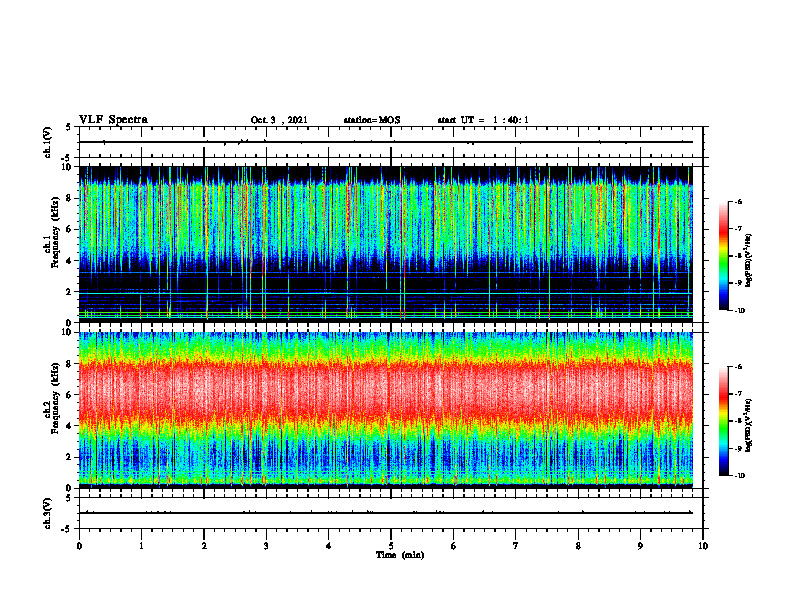Click the "ch.3(V)" waveform axis label
Screen dimensions: 792x612
[47, 513]
